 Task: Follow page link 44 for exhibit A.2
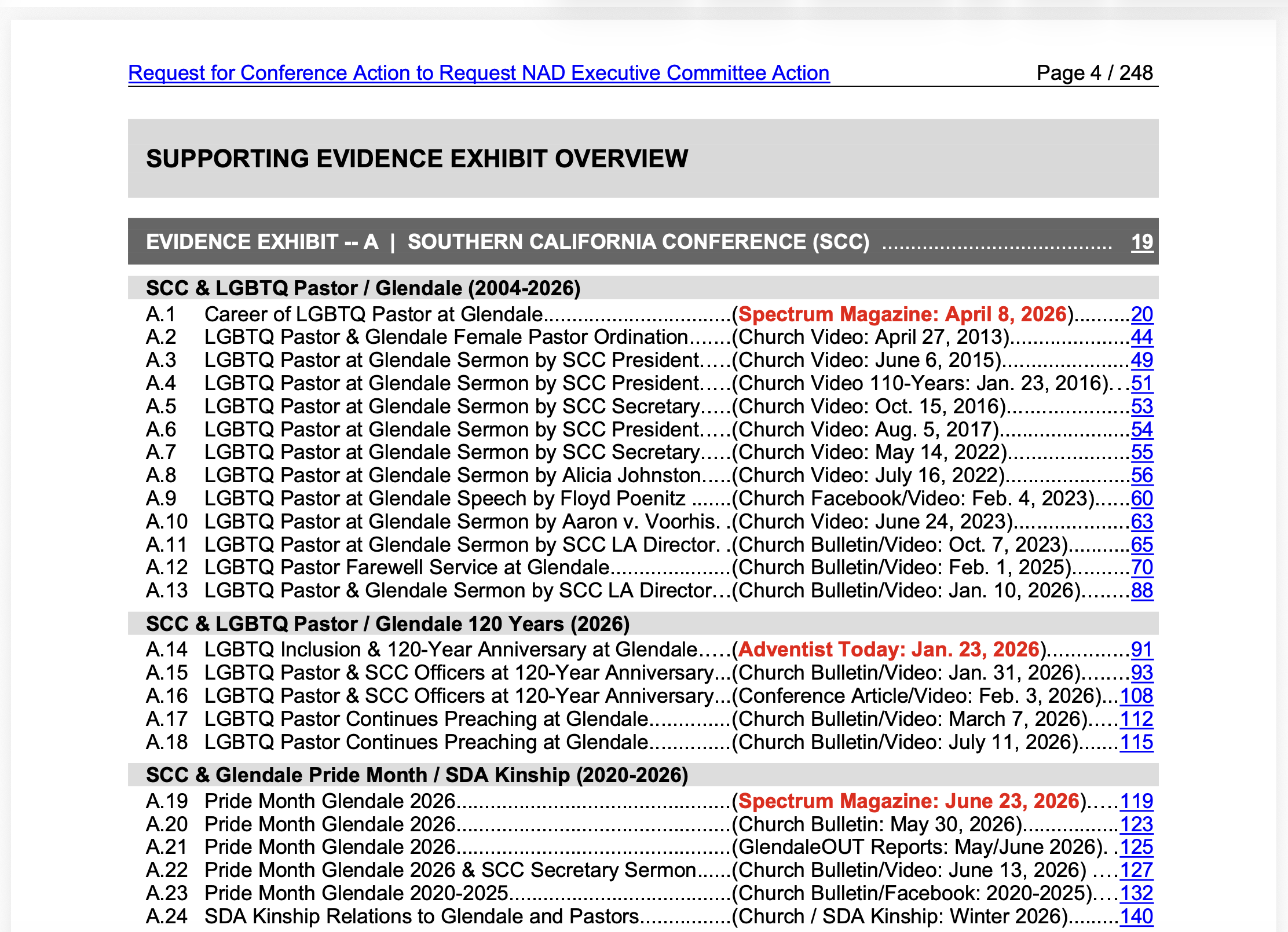[x=1142, y=337]
